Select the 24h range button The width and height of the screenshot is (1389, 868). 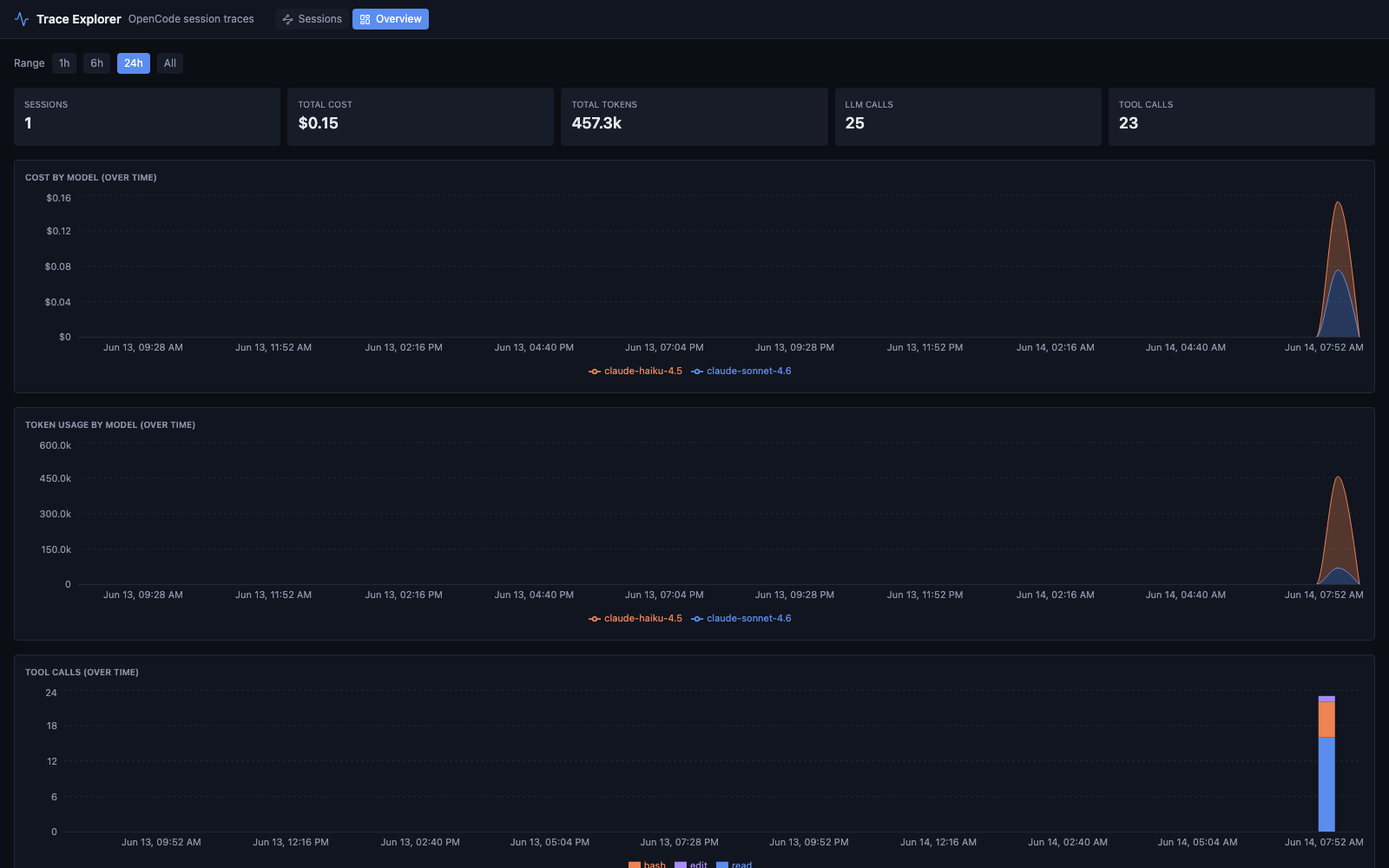(134, 63)
